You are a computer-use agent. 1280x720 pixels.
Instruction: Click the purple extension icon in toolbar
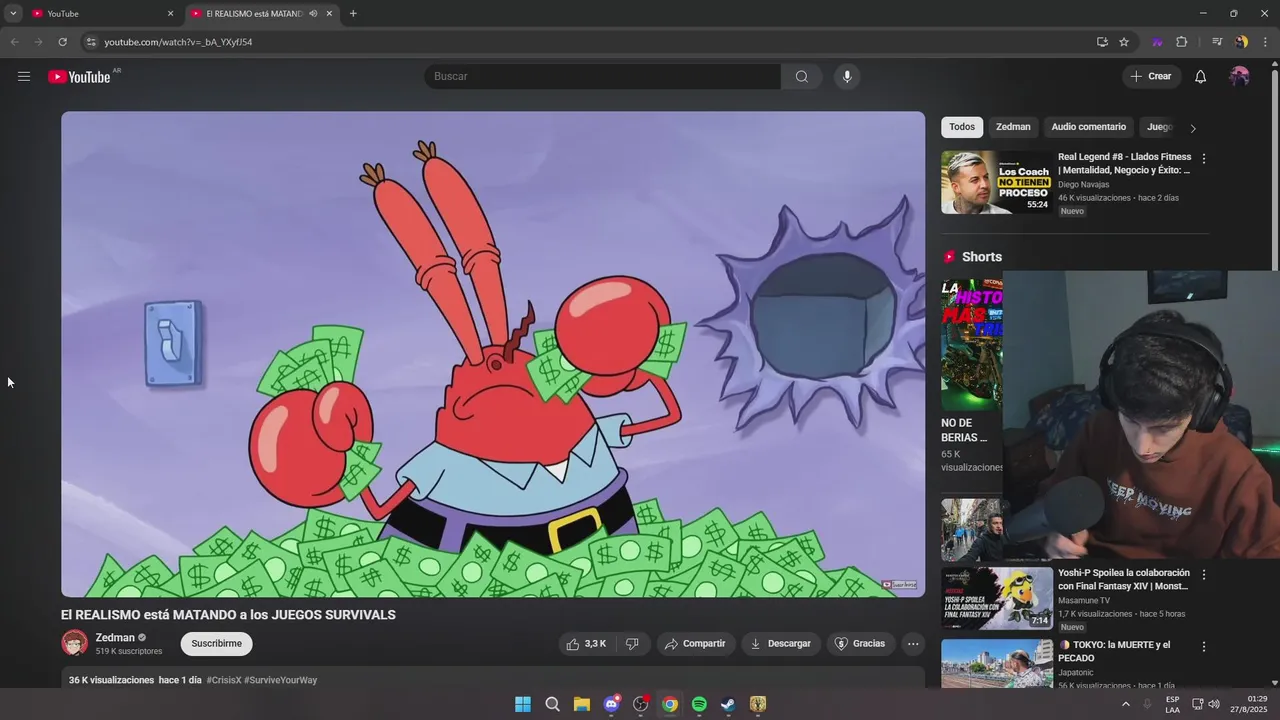pos(1158,42)
